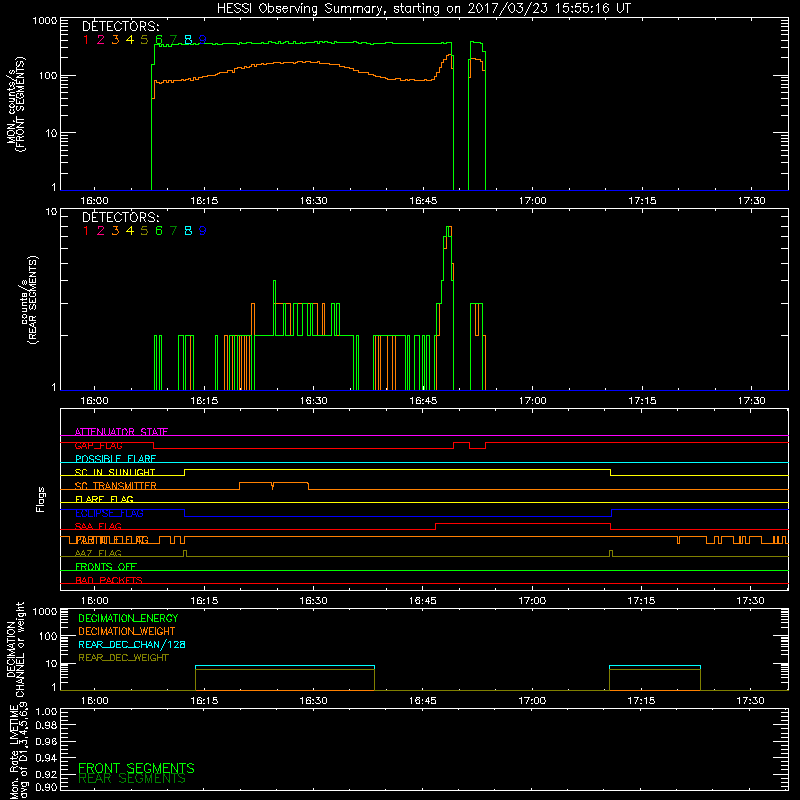Click the SAA_FLAG label

click(x=98, y=526)
